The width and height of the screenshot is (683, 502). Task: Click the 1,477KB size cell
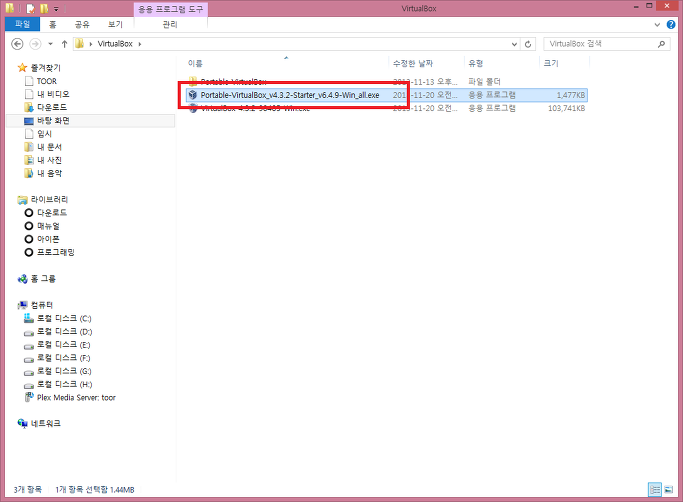(571, 95)
